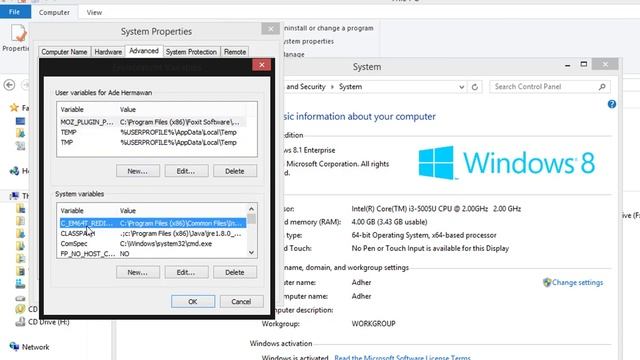Select the C_EM64T_REDI... system variable
Screen dimensions: 640x360
click(x=153, y=223)
